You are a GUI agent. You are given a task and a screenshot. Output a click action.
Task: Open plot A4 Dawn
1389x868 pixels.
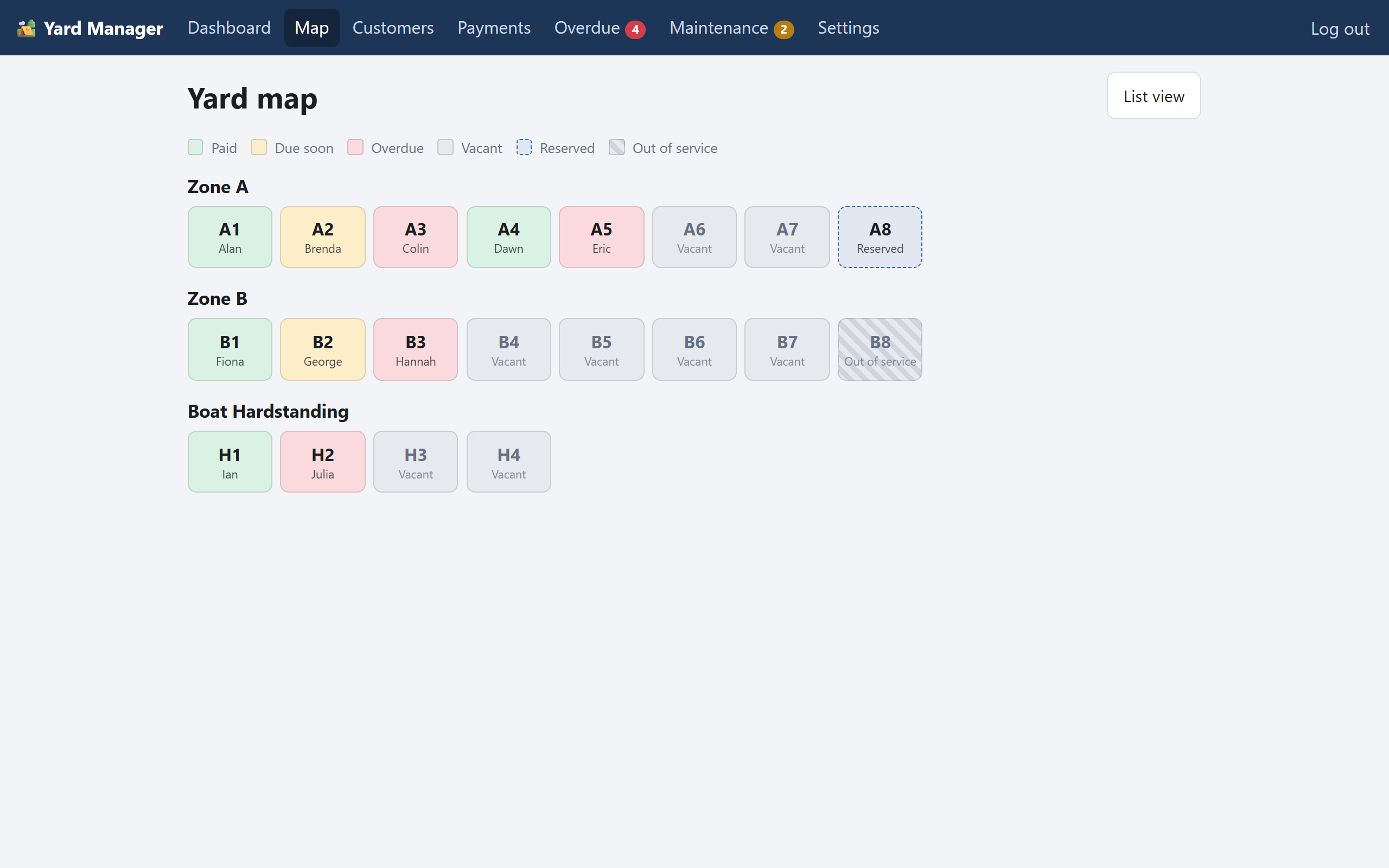click(x=508, y=237)
